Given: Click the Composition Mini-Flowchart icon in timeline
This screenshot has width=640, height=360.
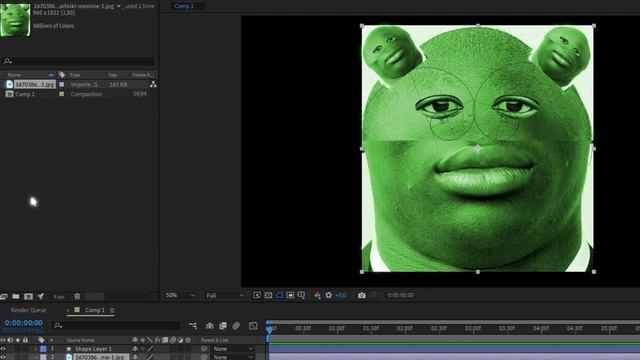Looking at the screenshot, I should pyautogui.click(x=193, y=325).
